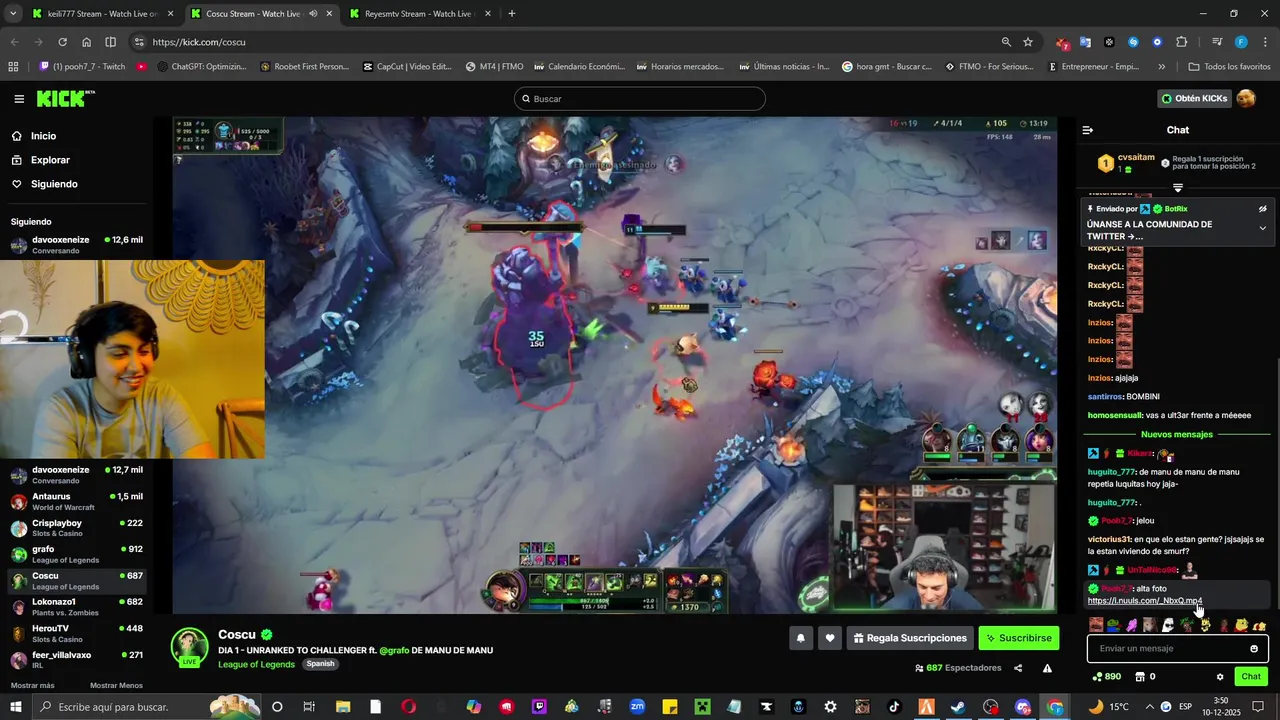Click Regala Suscripciones button
1280x720 pixels.
coord(910,638)
